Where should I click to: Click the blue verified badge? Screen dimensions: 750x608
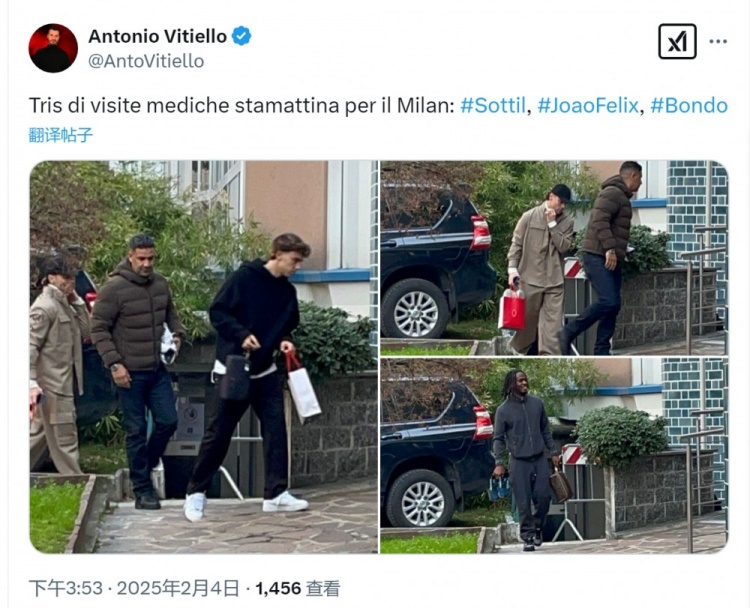(242, 36)
